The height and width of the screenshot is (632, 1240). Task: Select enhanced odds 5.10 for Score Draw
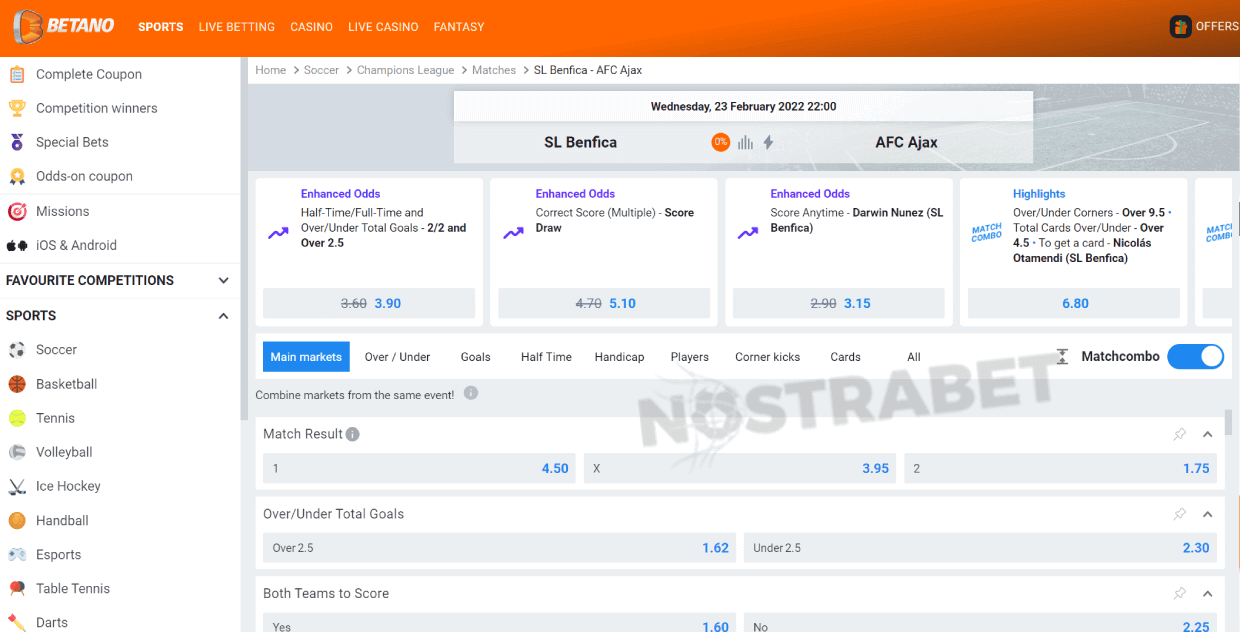click(x=604, y=303)
